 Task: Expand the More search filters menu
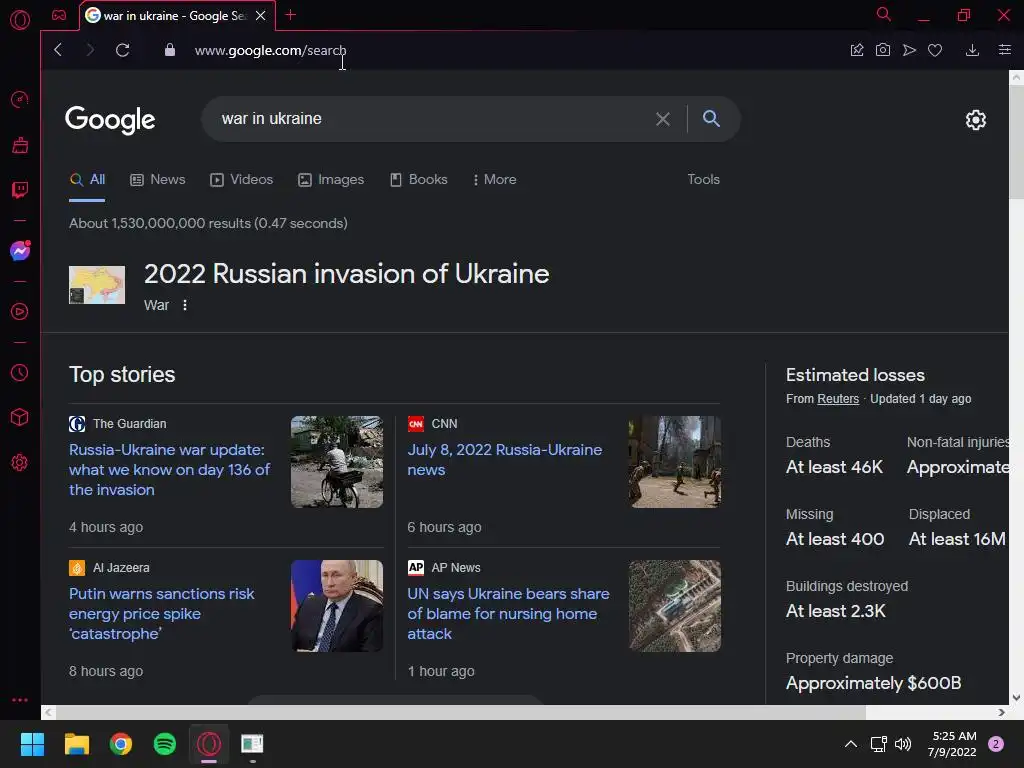tap(495, 180)
